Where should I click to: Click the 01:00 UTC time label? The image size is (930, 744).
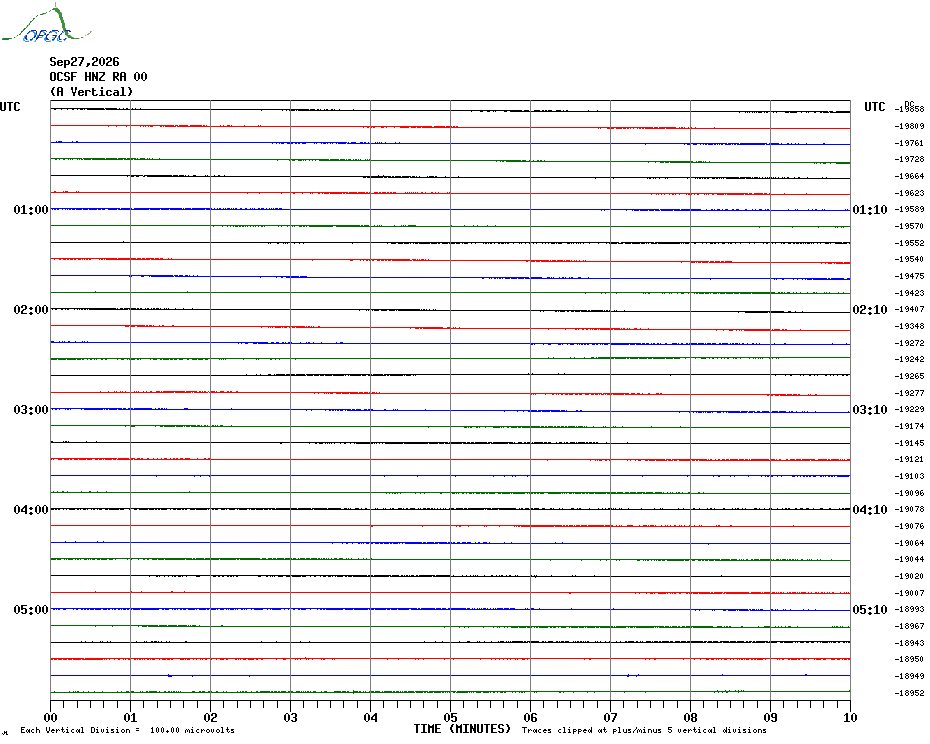[x=31, y=209]
